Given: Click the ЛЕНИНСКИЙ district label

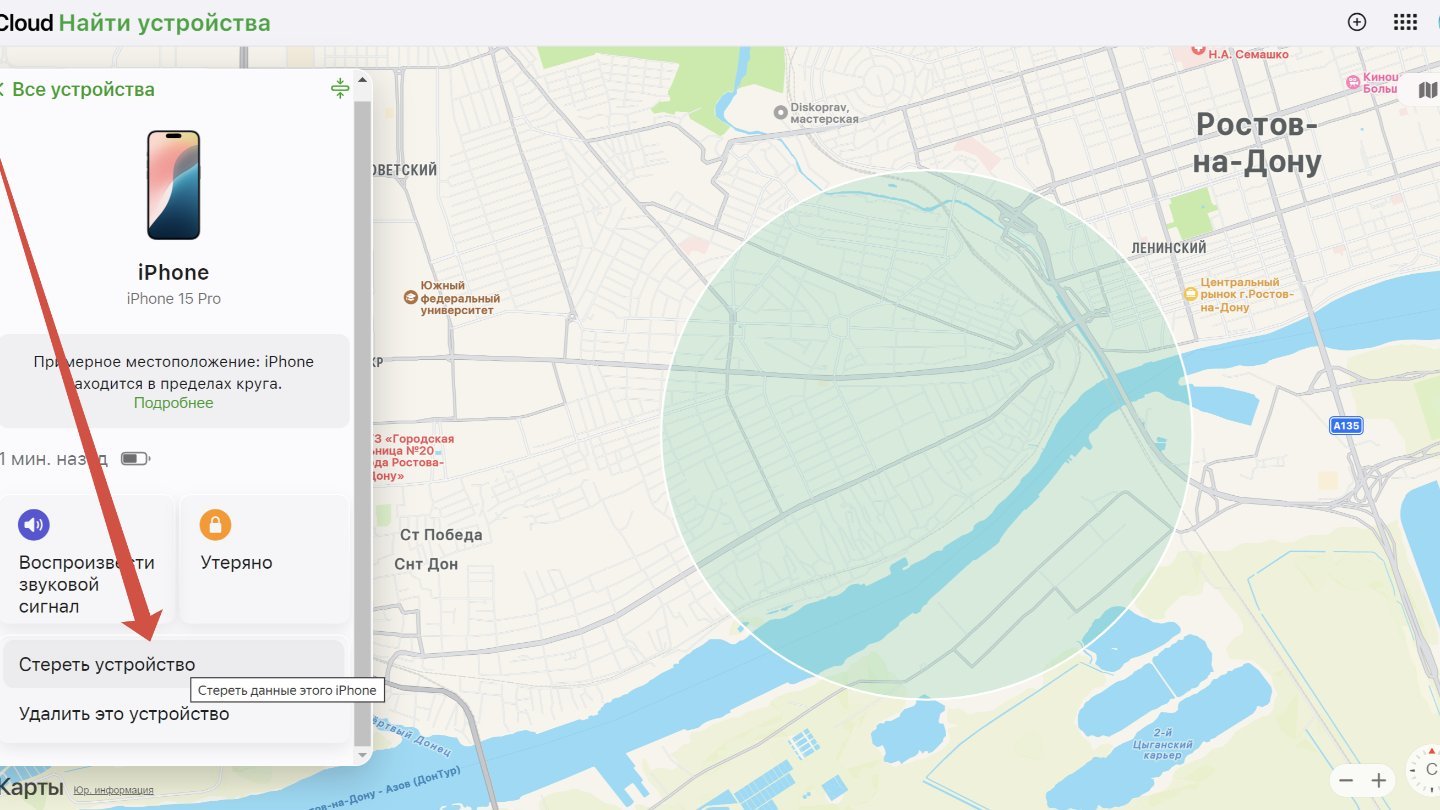Looking at the screenshot, I should pos(1168,248).
